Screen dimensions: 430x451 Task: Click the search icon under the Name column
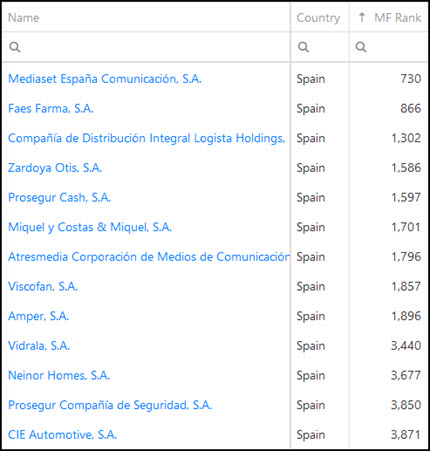pyautogui.click(x=15, y=47)
